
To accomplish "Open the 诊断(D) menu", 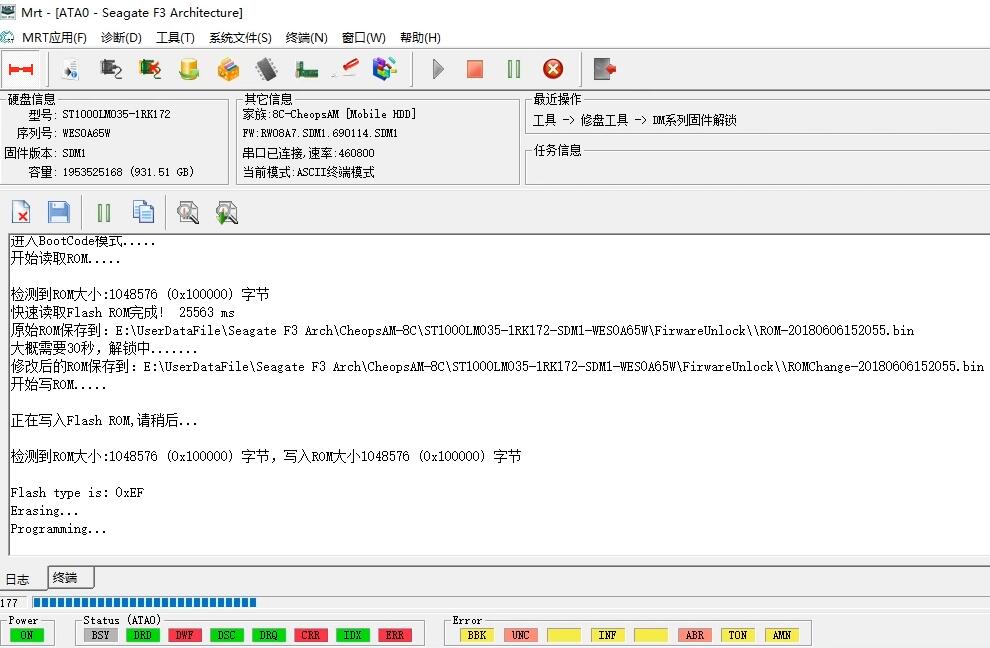I will pyautogui.click(x=121, y=38).
